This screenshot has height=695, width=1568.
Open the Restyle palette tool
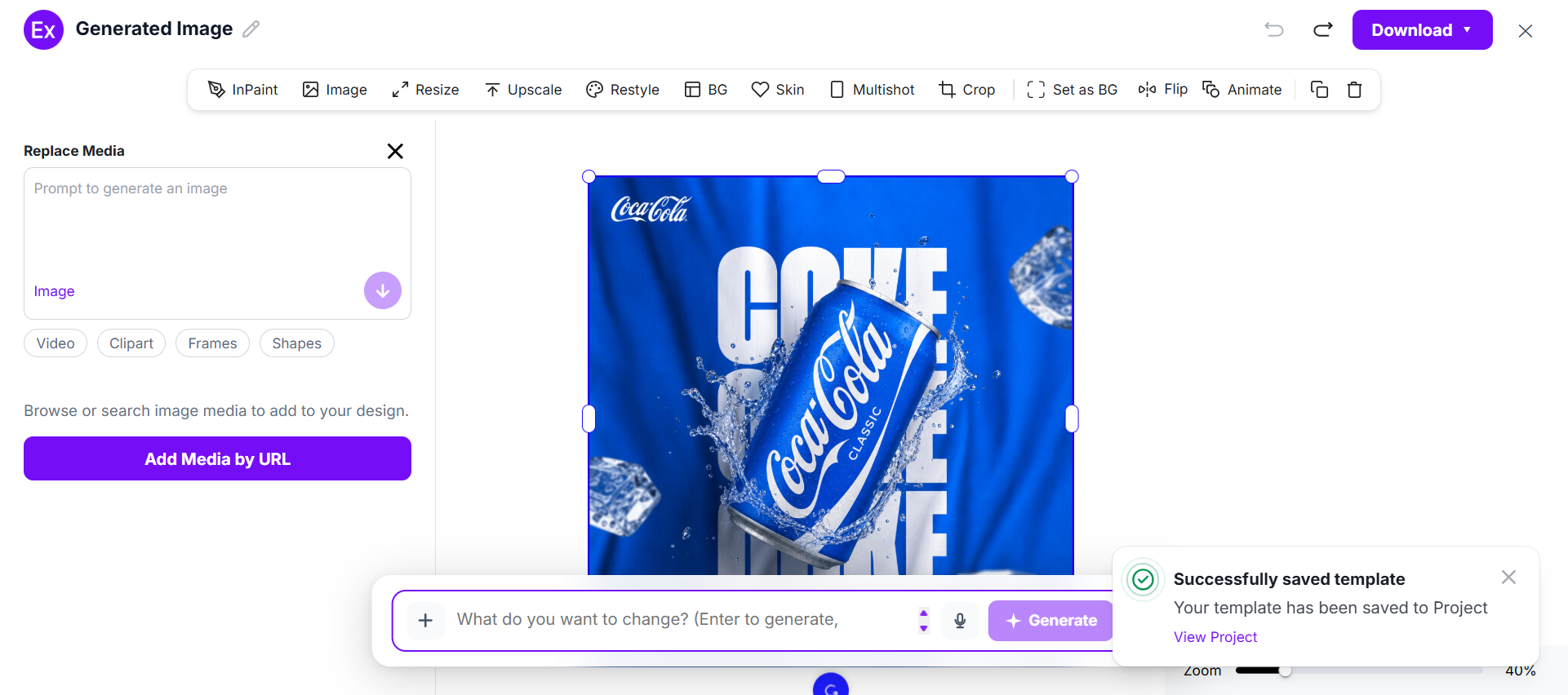pos(623,90)
